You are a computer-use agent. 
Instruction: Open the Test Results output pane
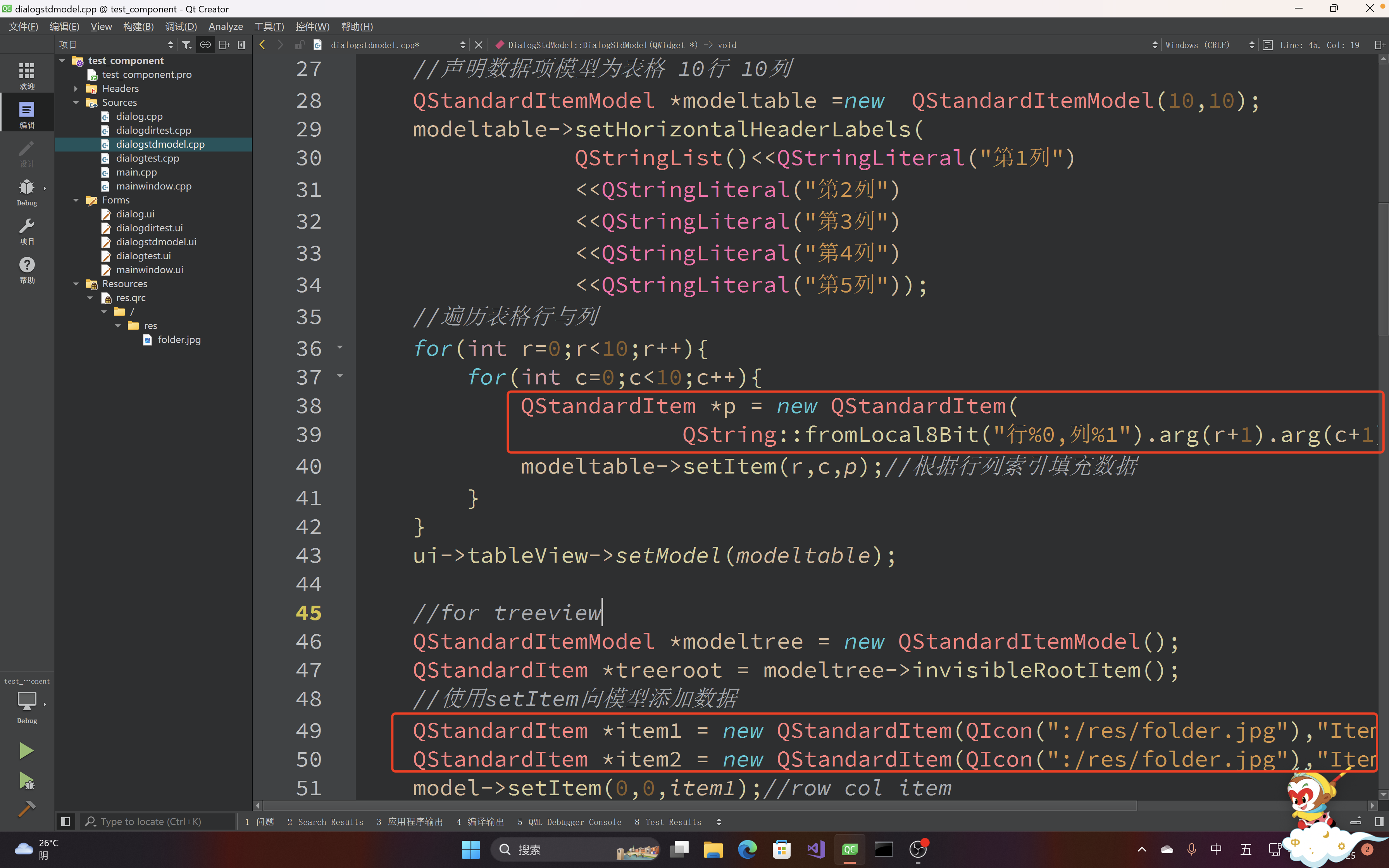[668, 822]
